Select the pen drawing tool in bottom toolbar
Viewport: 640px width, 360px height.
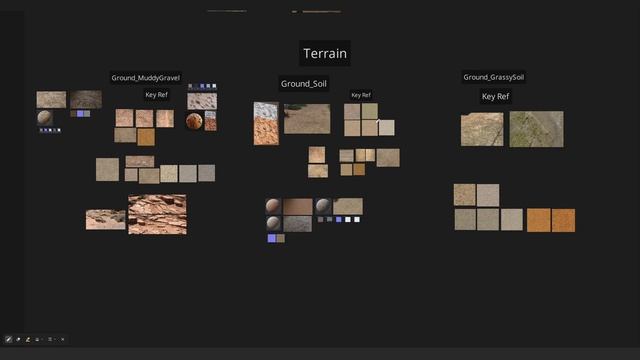point(9,339)
